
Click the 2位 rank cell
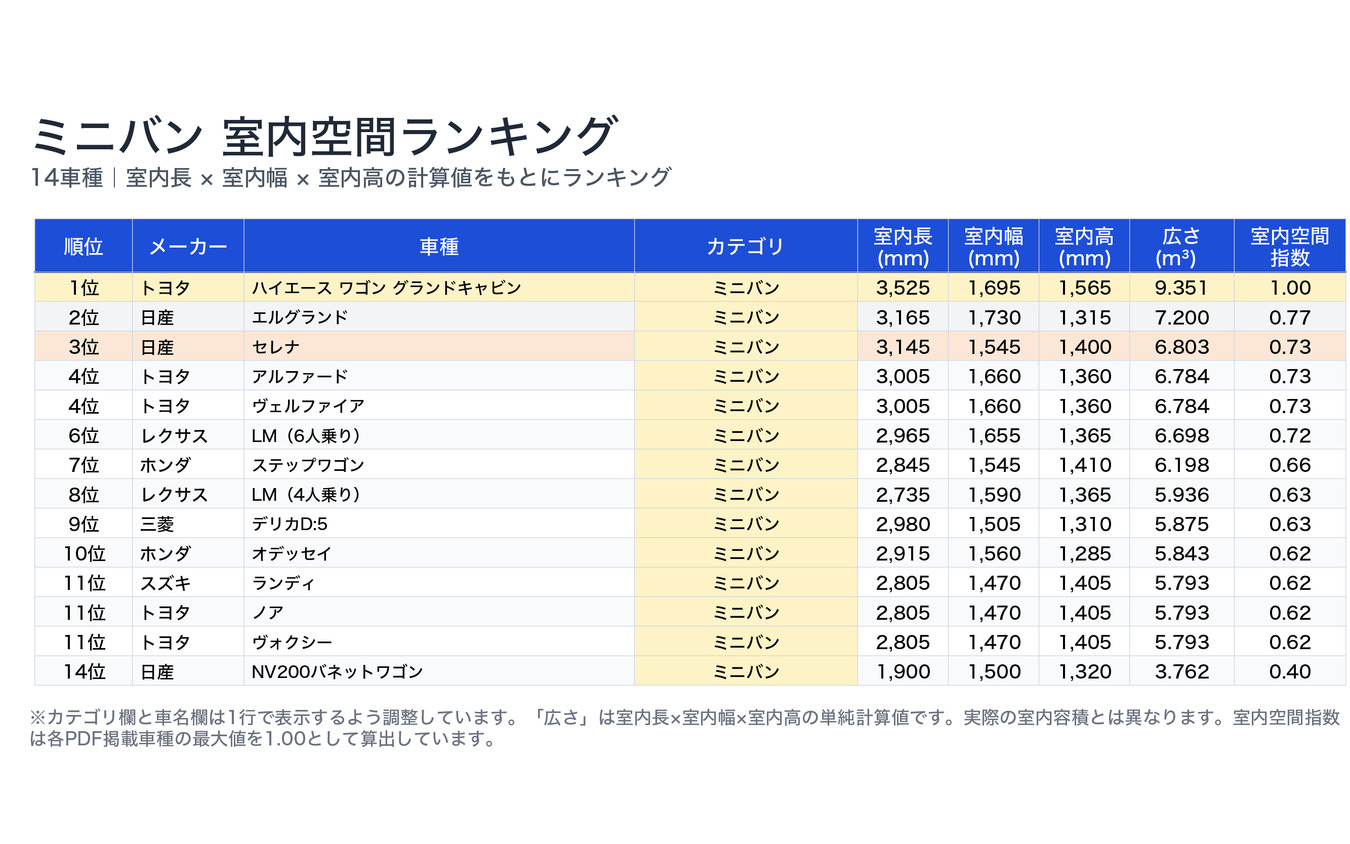[83, 317]
